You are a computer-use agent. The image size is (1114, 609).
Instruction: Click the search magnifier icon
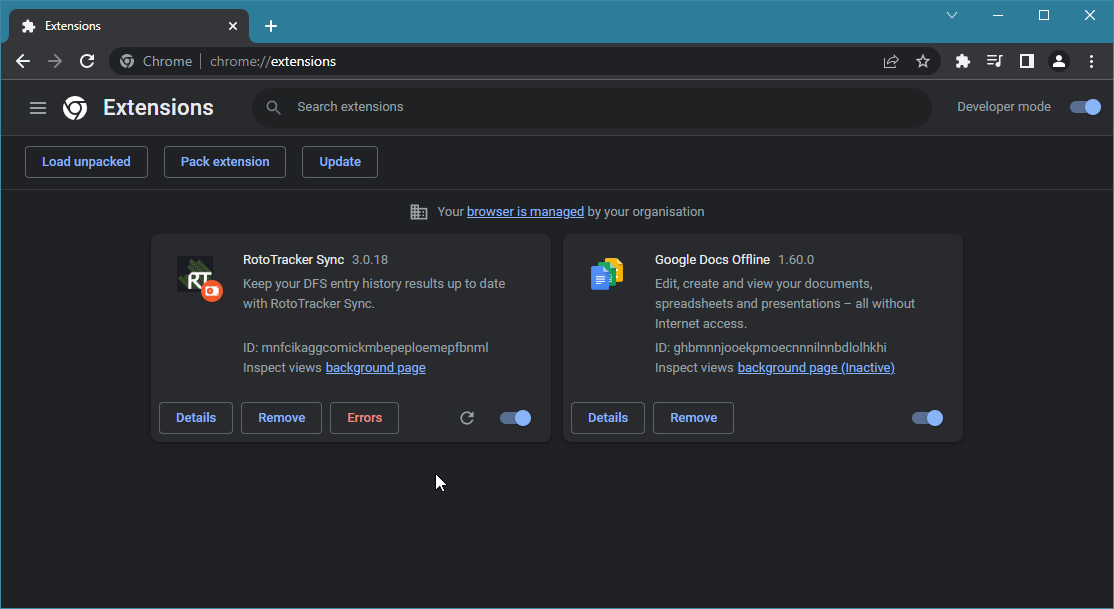pyautogui.click(x=274, y=107)
